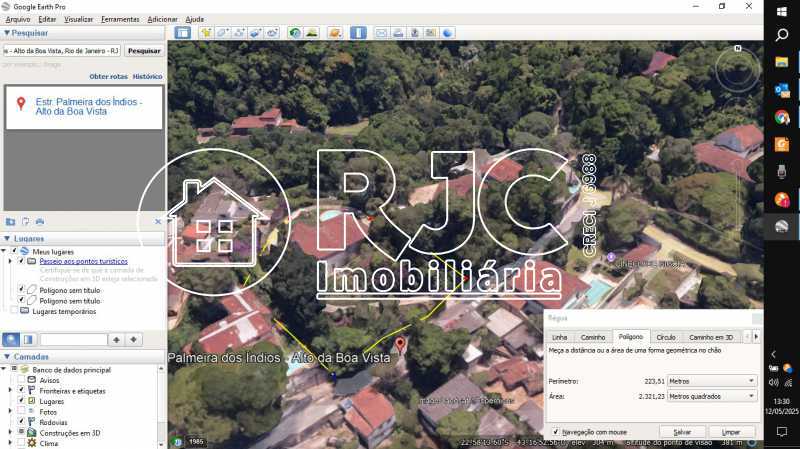Click the Ruler tool icon

pyautogui.click(x=358, y=33)
